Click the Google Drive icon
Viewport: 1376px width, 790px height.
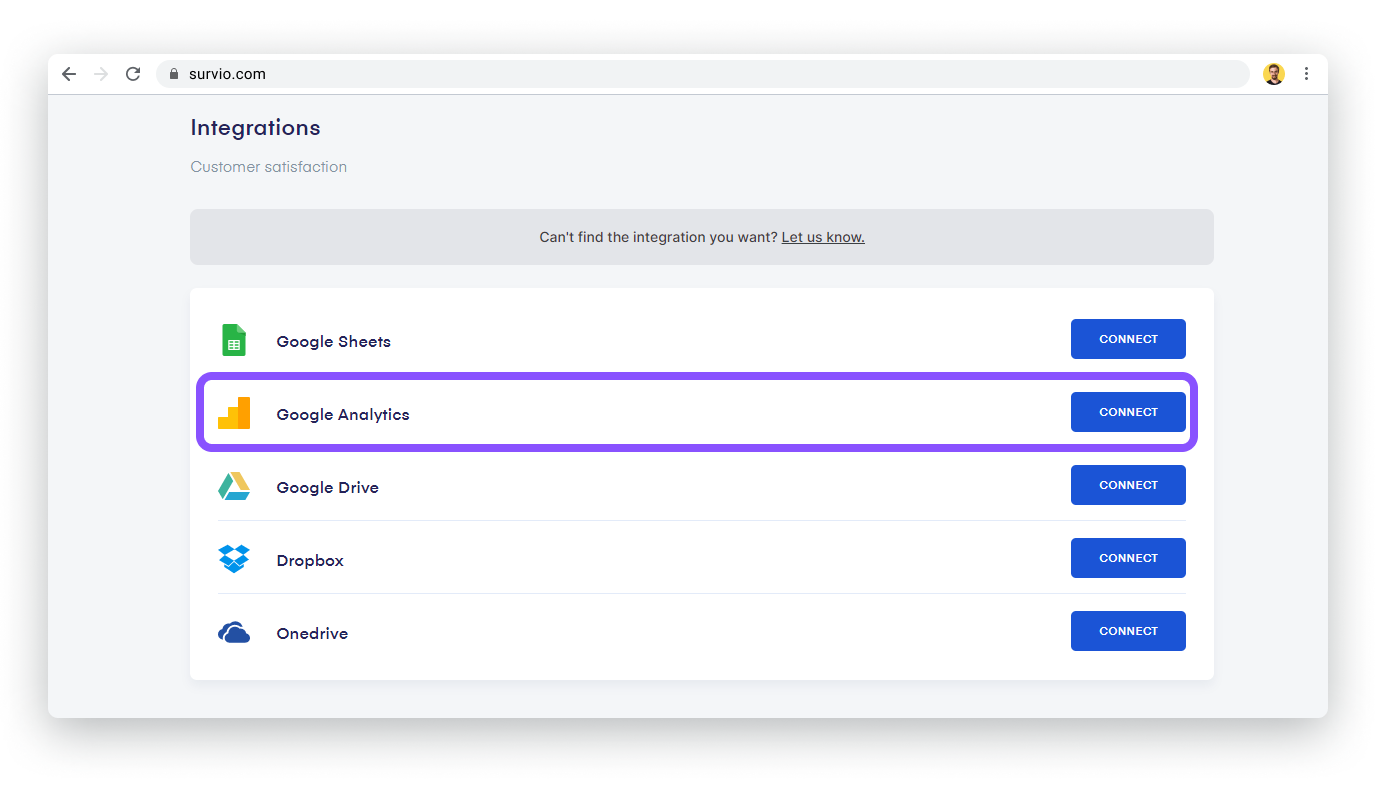pos(234,486)
